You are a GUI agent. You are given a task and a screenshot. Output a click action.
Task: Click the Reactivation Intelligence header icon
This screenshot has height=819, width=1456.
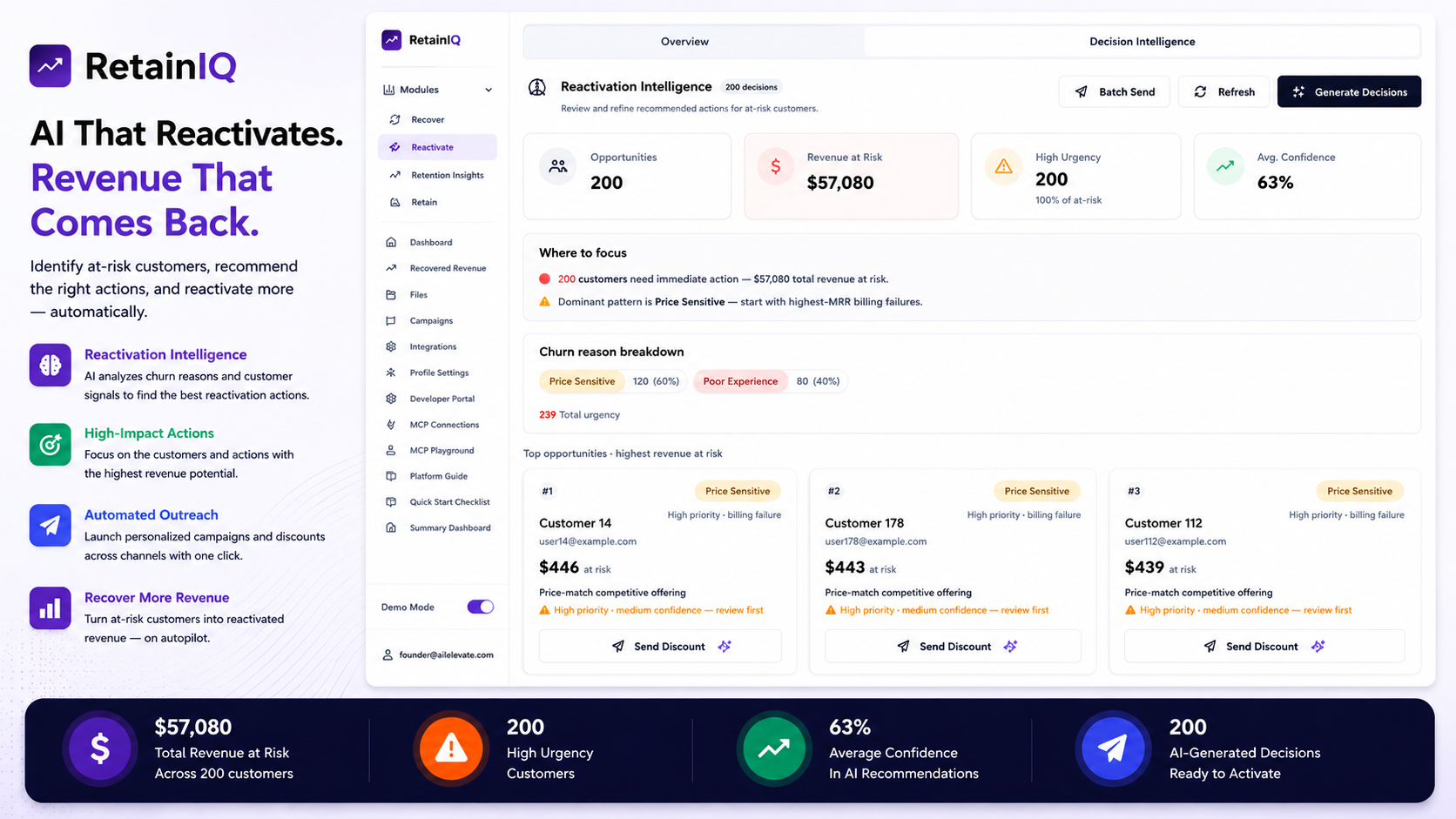tap(537, 87)
